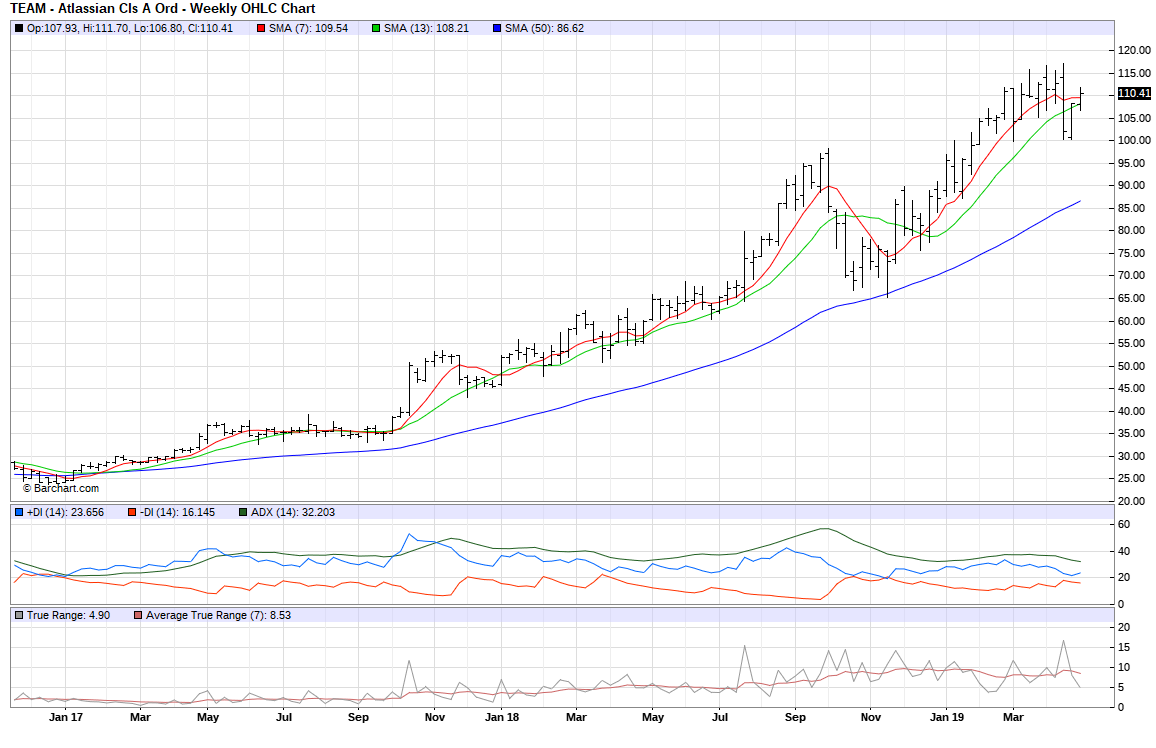This screenshot has height=748, width=1156.
Task: Click the black OHLC legend marker
Action: (19, 28)
